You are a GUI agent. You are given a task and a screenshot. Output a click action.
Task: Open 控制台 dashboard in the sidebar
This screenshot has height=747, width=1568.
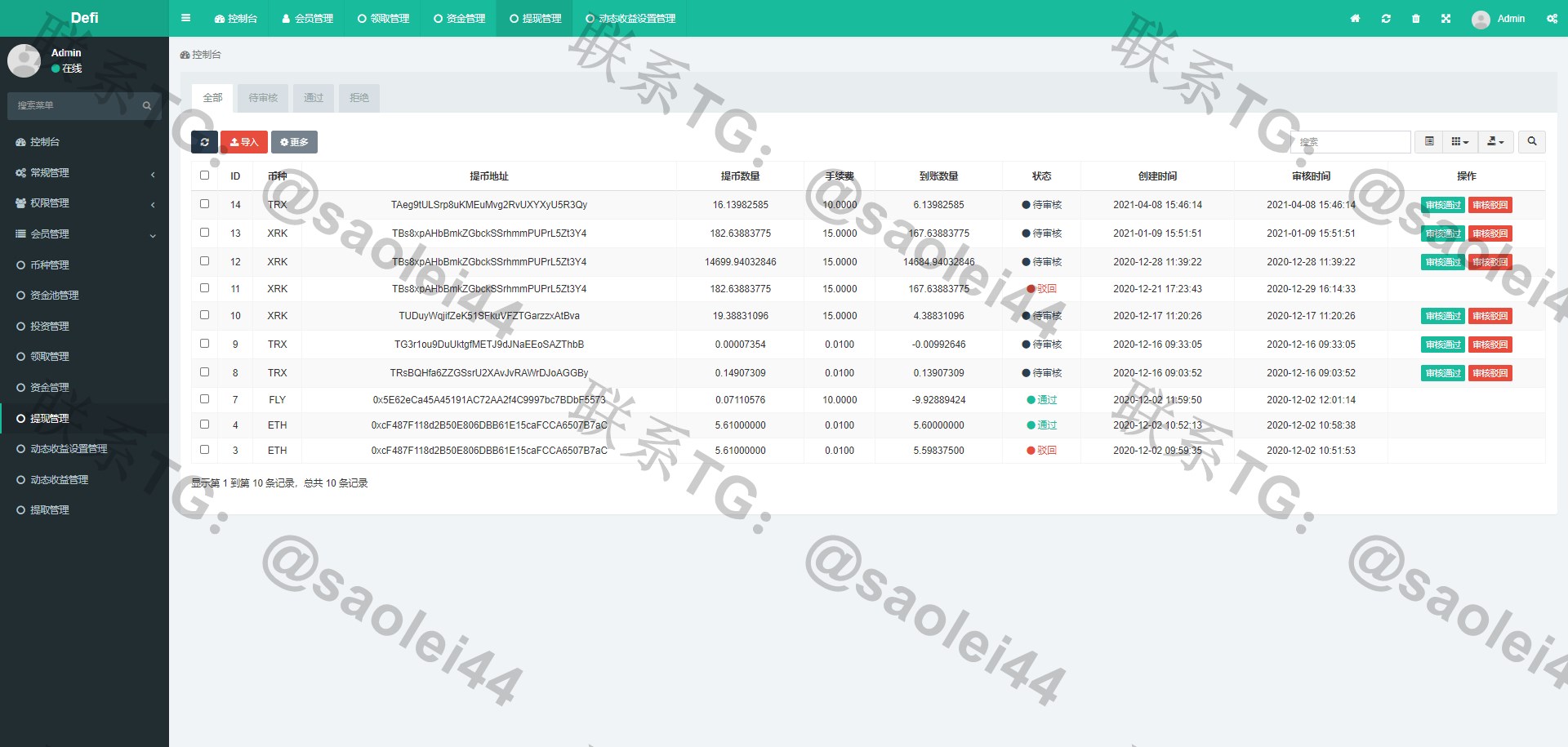click(x=84, y=142)
